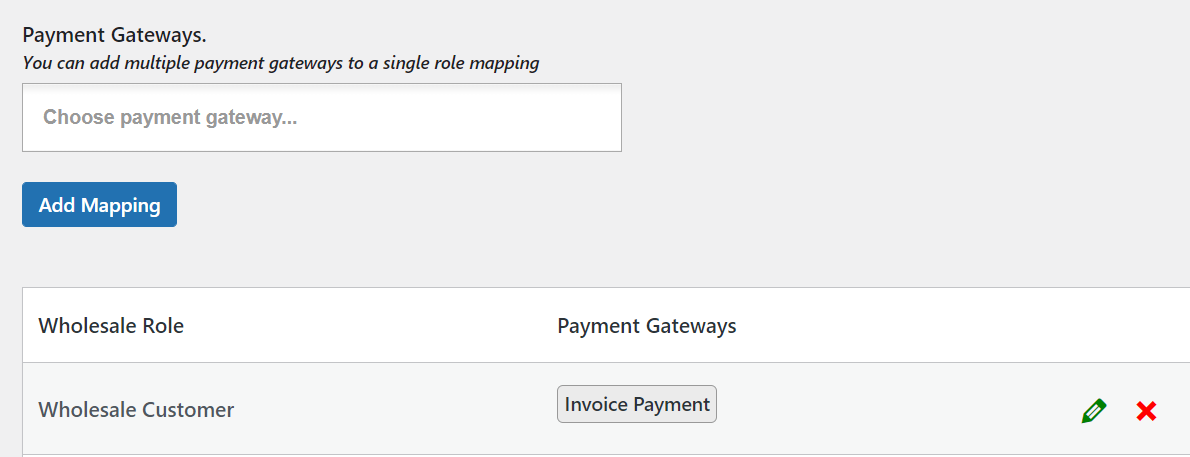Click the empty space between the pencil and Invoice Payment

(x=900, y=410)
